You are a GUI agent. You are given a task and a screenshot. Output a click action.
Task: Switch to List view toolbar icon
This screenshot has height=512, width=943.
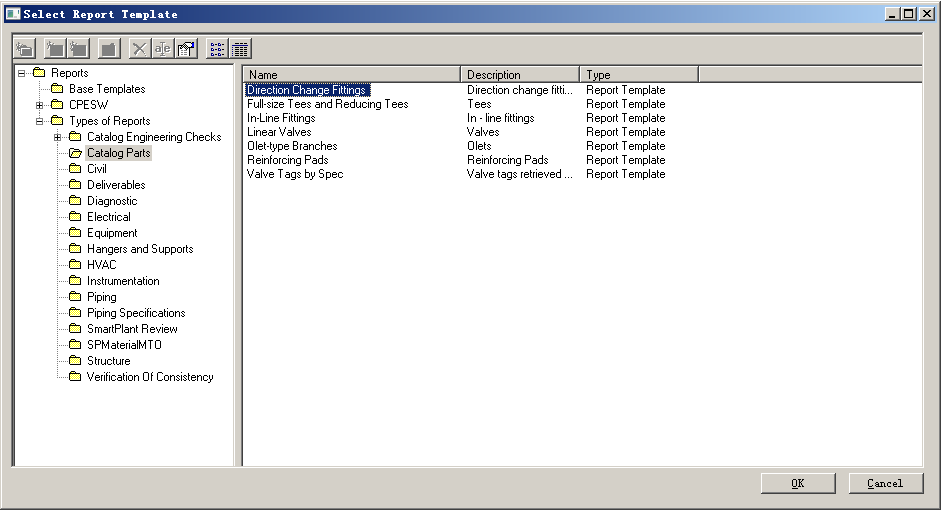(217, 49)
